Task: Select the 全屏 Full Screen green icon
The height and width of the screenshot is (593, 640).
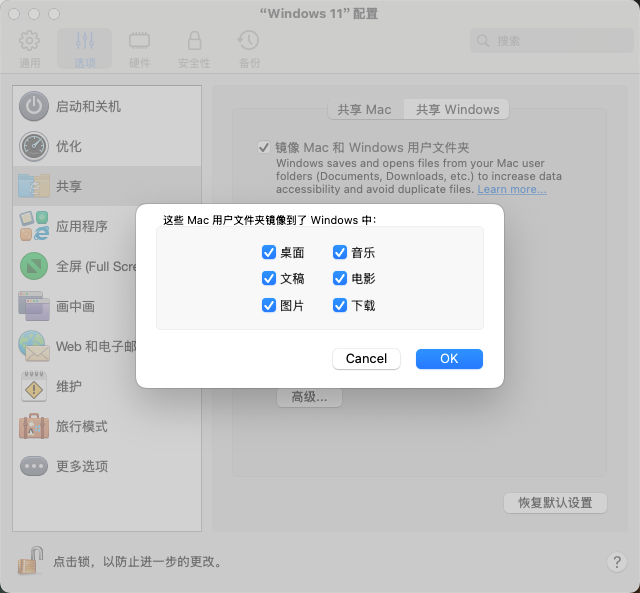Action: point(34,266)
